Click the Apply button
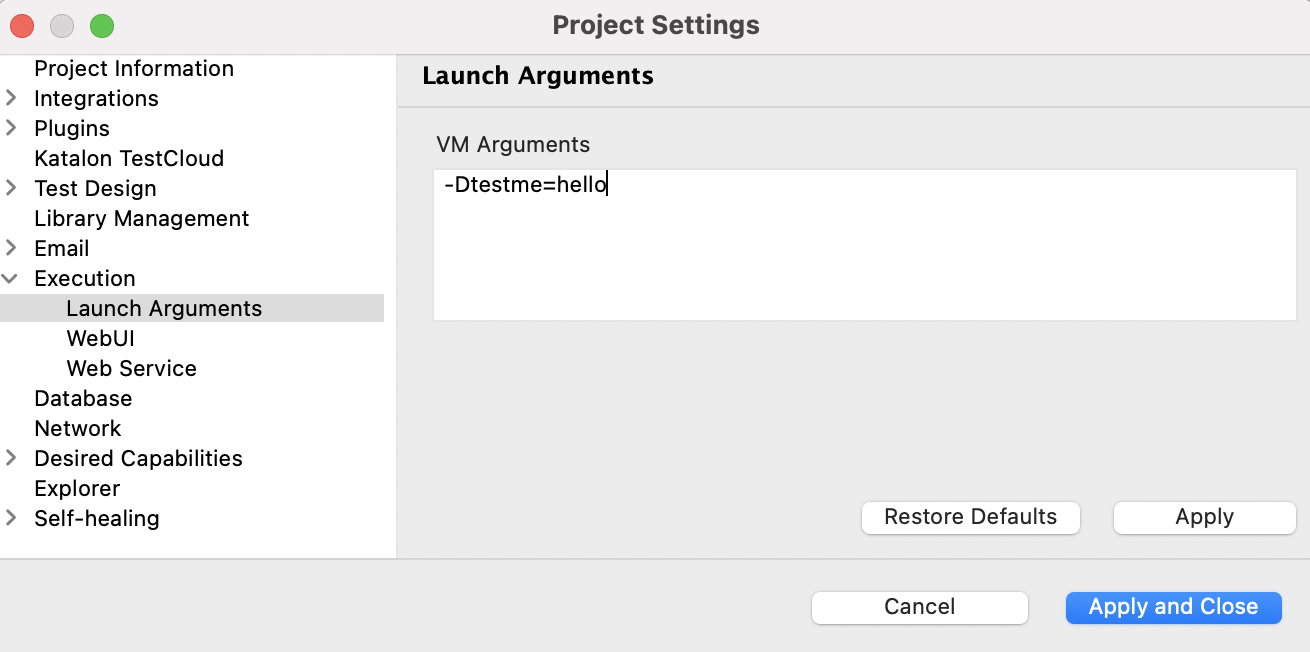Viewport: 1310px width, 652px height. click(1205, 517)
